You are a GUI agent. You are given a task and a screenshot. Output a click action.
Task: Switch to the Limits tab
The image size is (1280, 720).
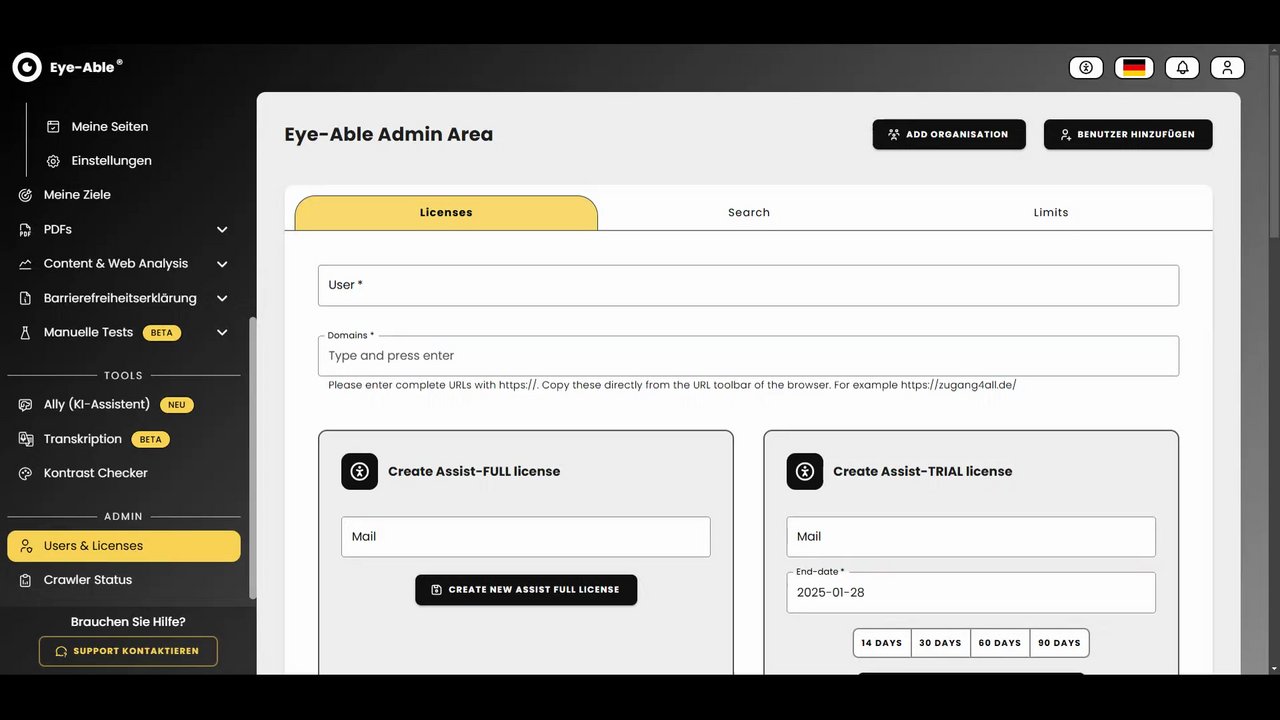(x=1051, y=213)
